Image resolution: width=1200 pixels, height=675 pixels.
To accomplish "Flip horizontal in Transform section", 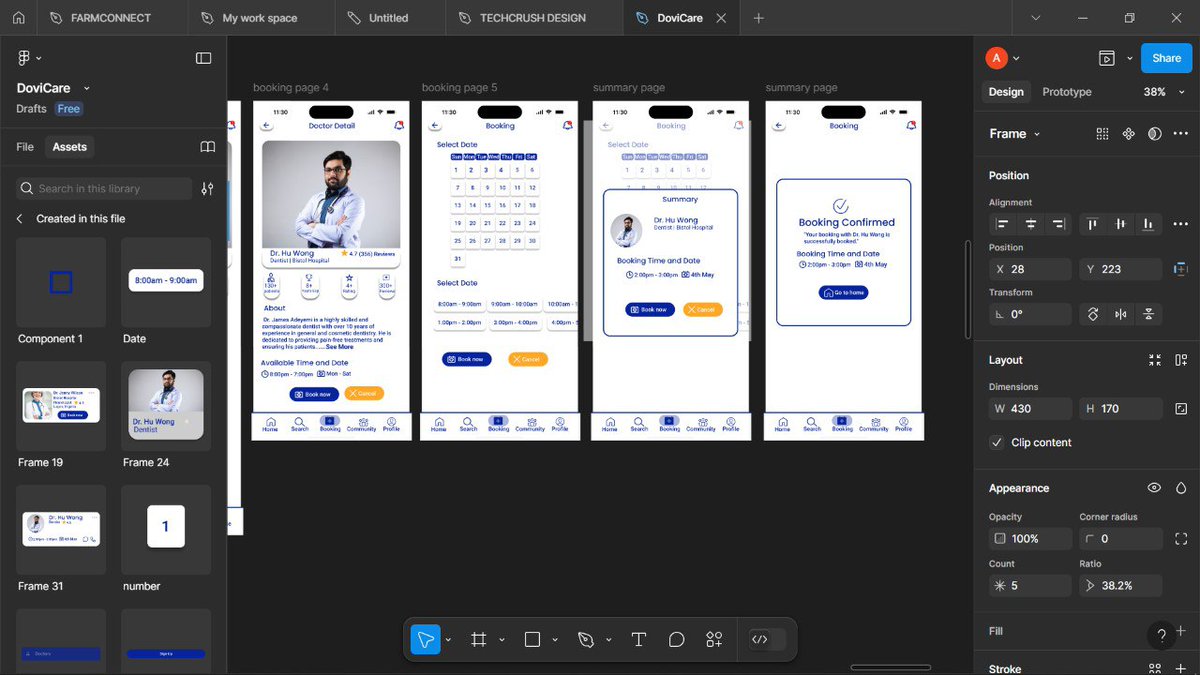I will pyautogui.click(x=1121, y=314).
